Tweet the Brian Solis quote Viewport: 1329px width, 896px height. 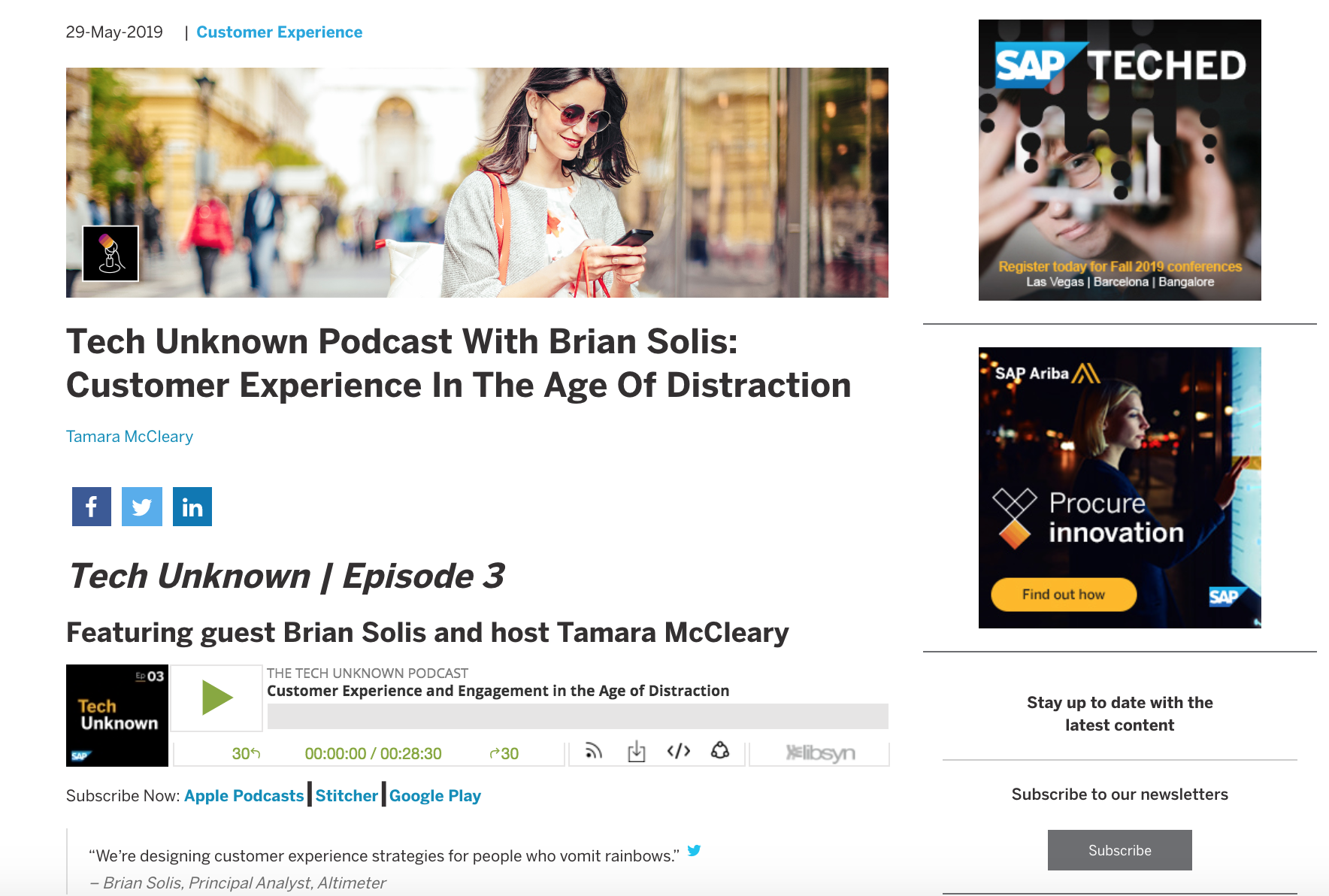tap(694, 850)
